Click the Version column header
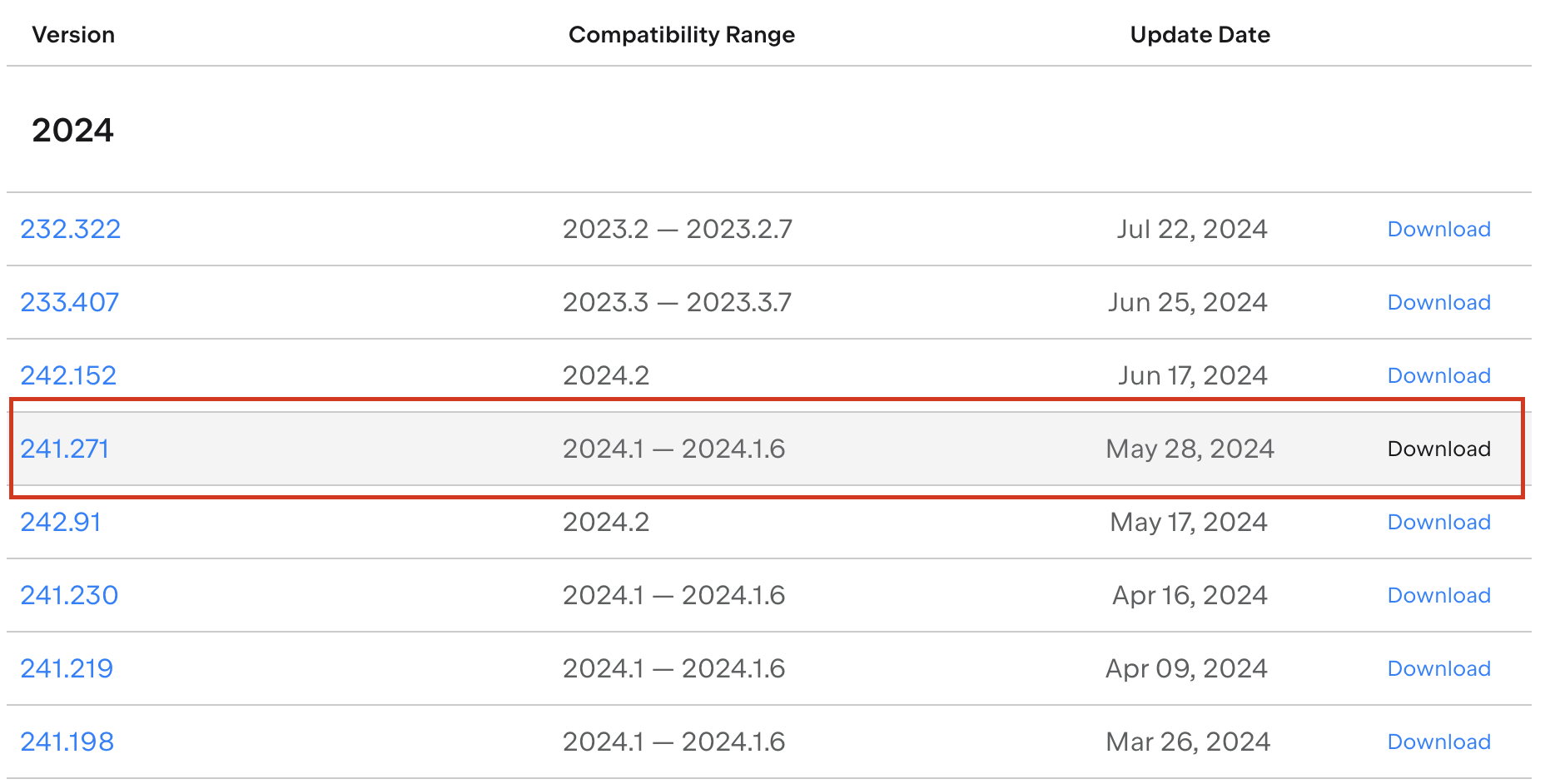 [73, 35]
